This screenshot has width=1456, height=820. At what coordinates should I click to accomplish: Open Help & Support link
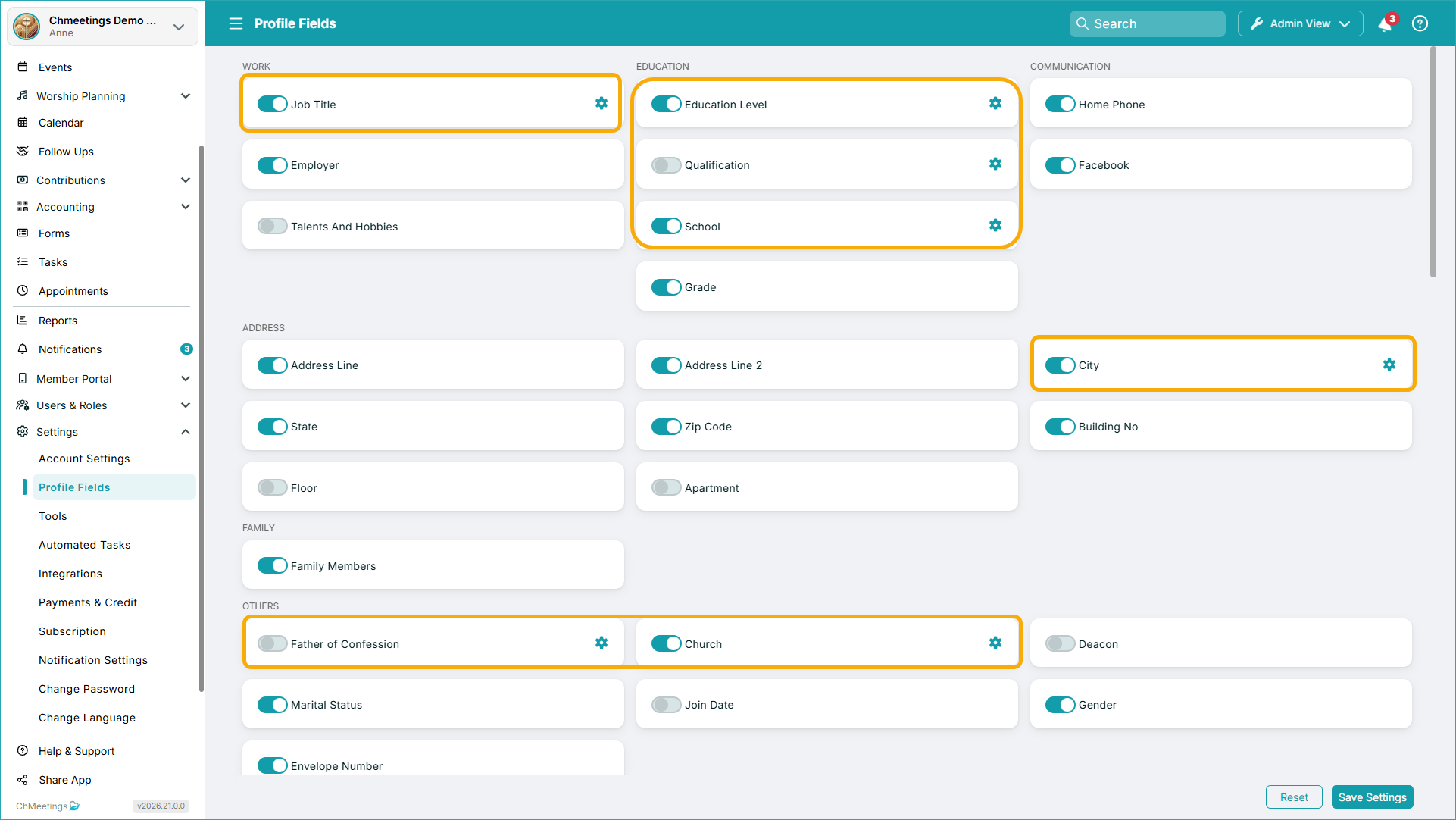[77, 751]
